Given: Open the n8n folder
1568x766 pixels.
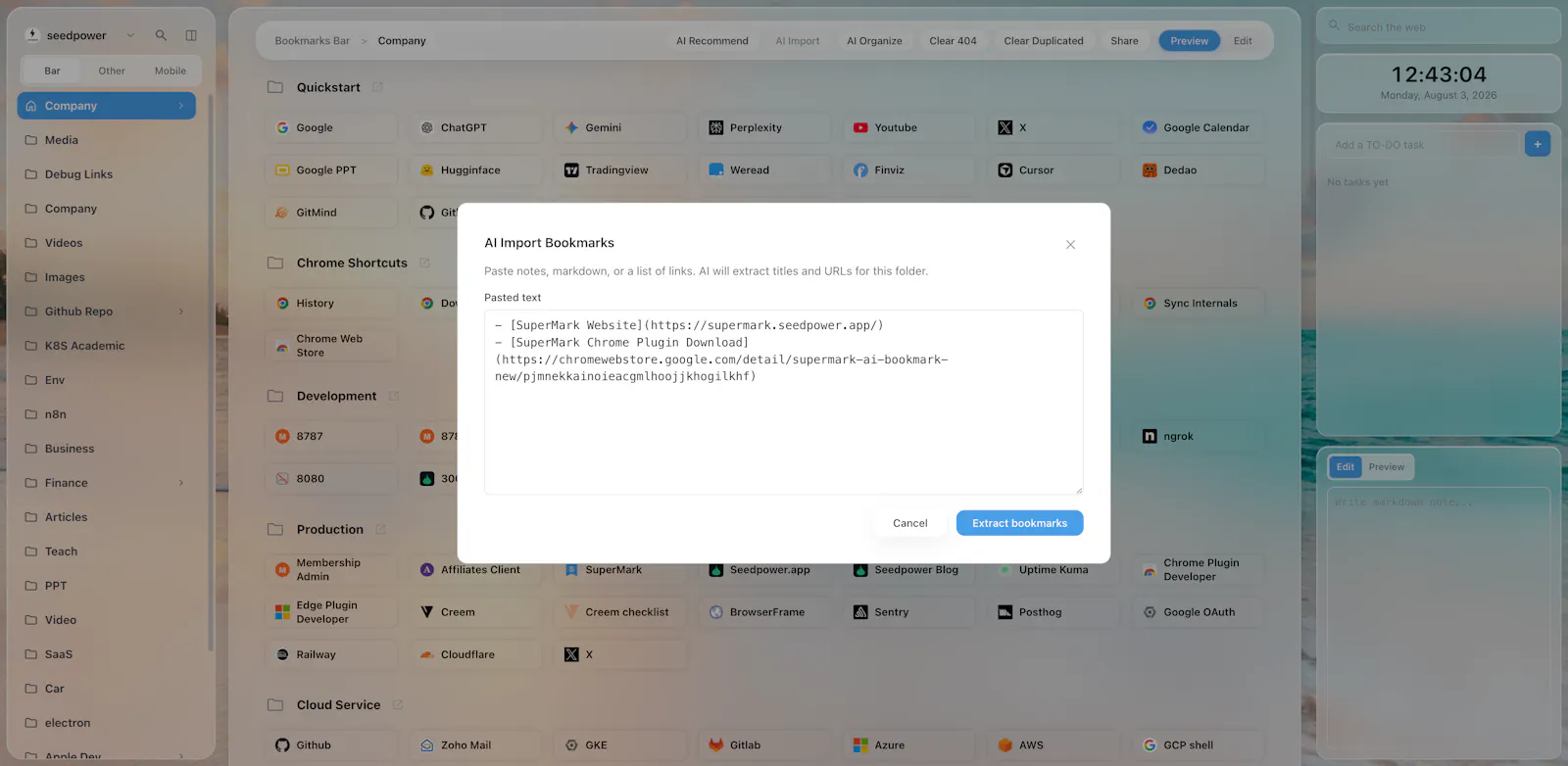Looking at the screenshot, I should coord(106,414).
